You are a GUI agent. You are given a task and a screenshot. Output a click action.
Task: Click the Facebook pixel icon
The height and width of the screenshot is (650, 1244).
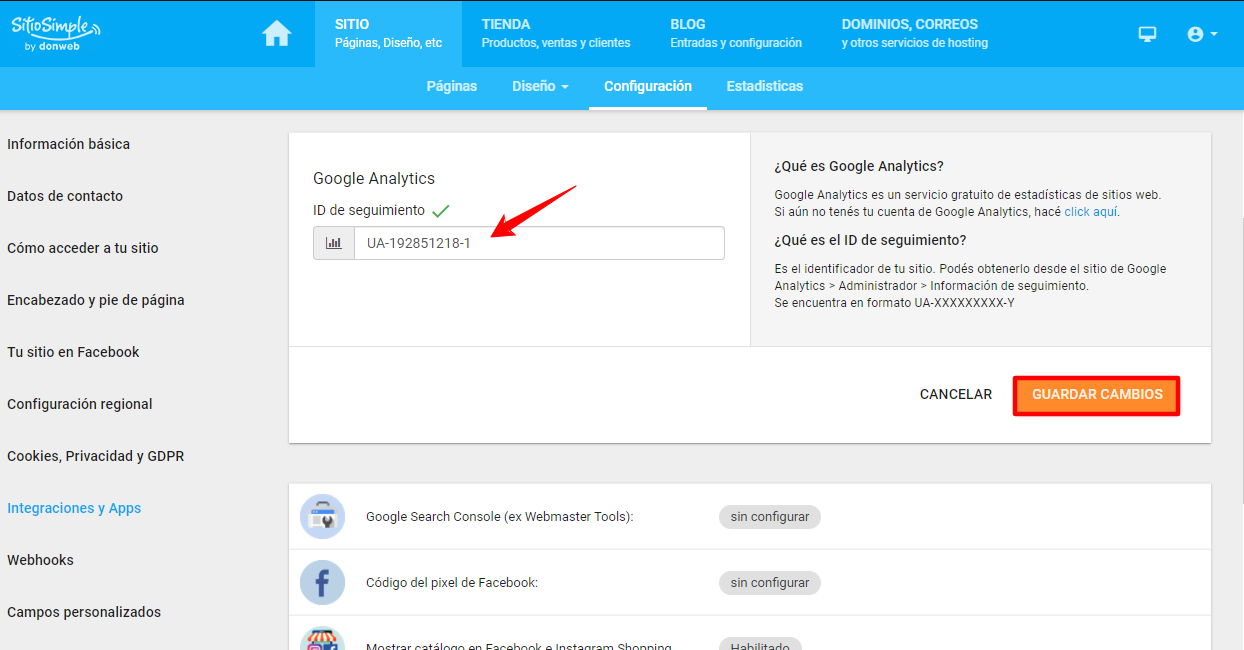click(322, 582)
